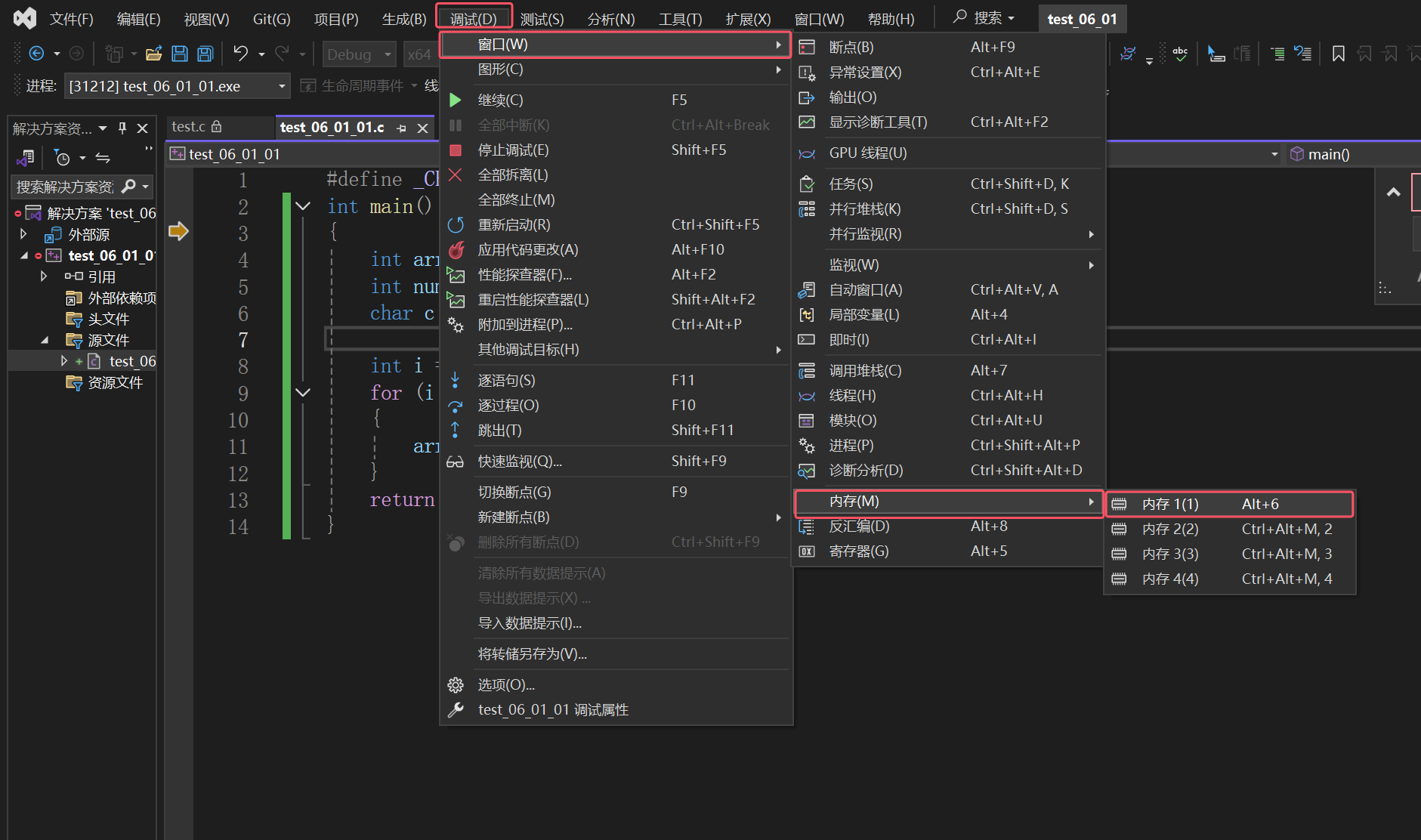The image size is (1421, 840).
Task: Open the 生成(B) menu
Action: (x=404, y=19)
